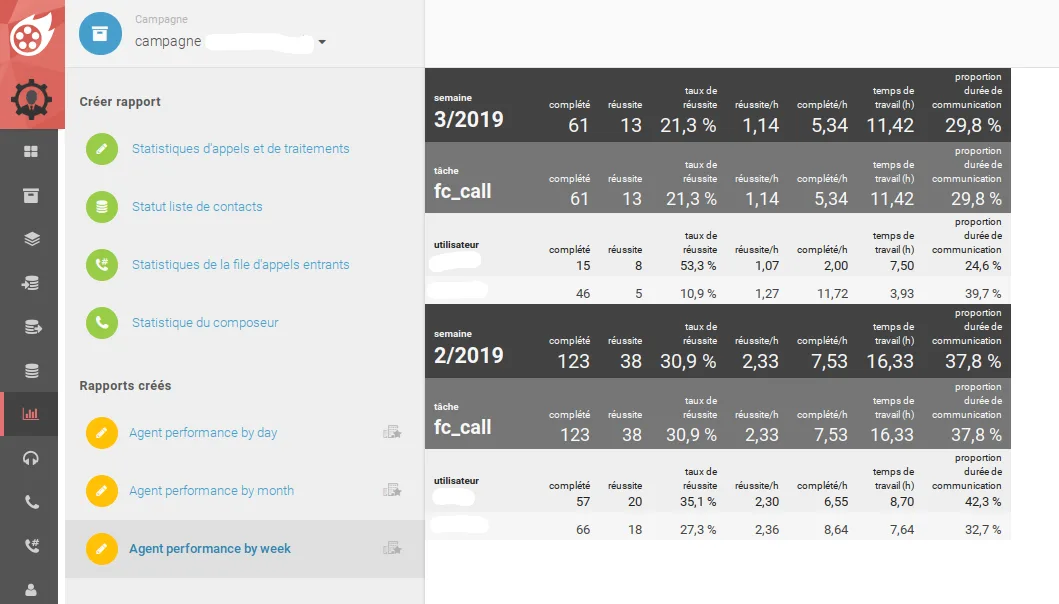This screenshot has height=604, width=1059.
Task: Create Statistiques d'appels et de traitements report
Action: point(240,149)
